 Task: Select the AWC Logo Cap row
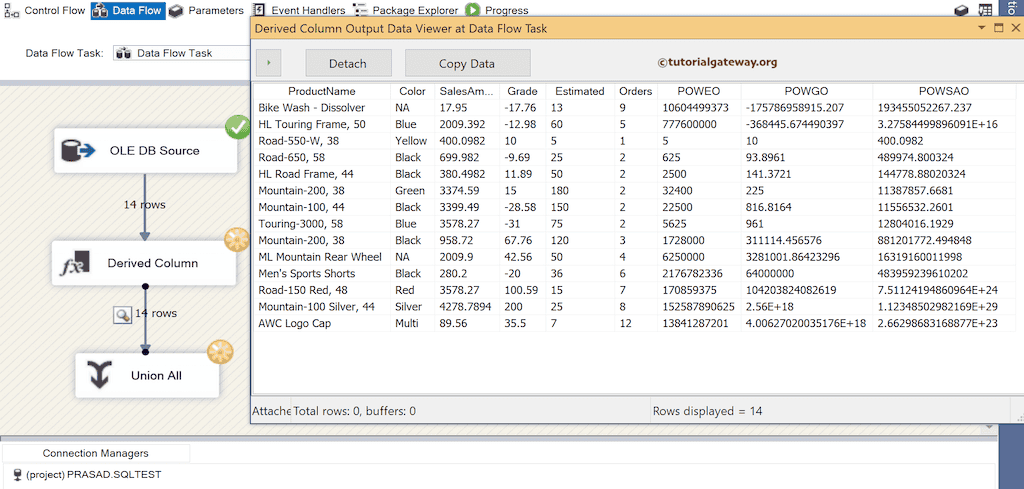[634, 323]
